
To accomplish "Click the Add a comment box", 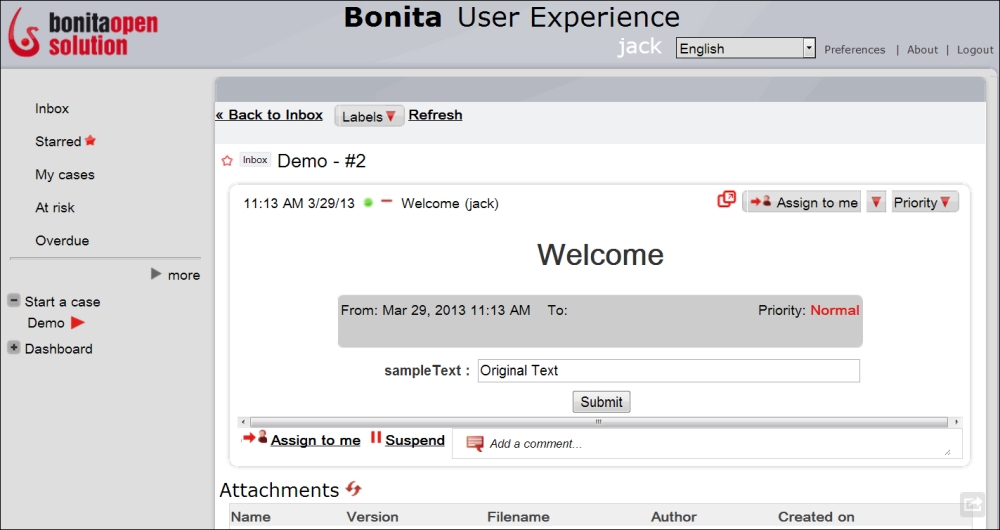I will pos(707,444).
